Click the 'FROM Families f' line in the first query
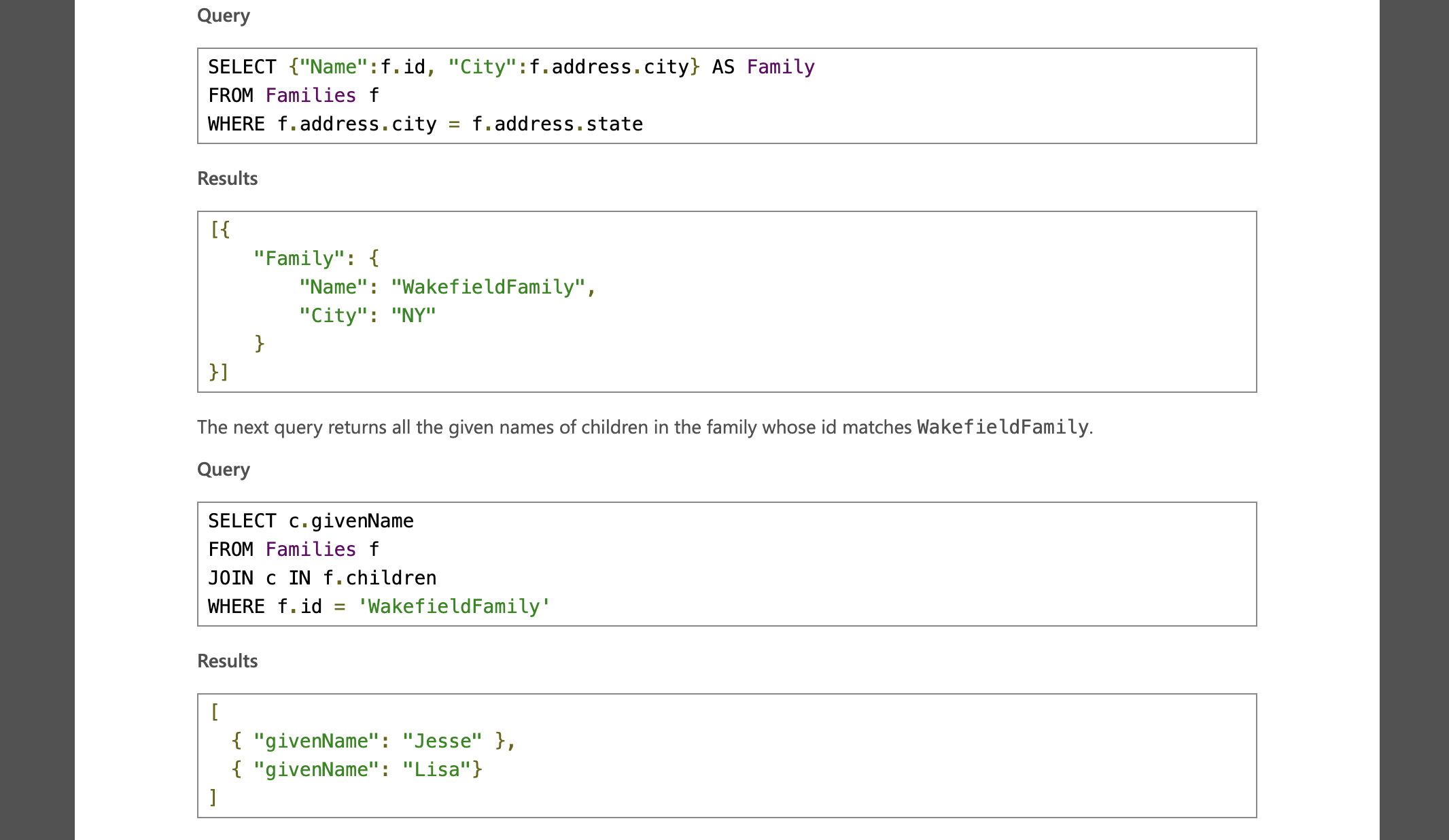1449x840 pixels. pyautogui.click(x=294, y=95)
